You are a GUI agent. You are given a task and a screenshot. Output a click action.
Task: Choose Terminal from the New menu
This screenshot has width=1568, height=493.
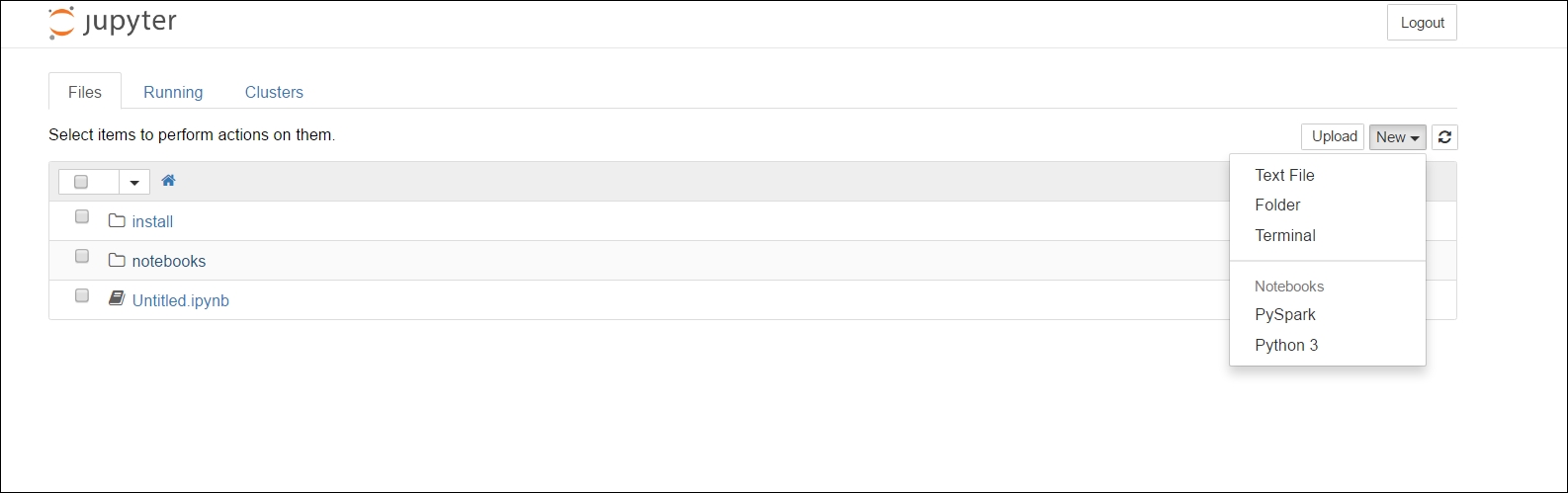1284,235
